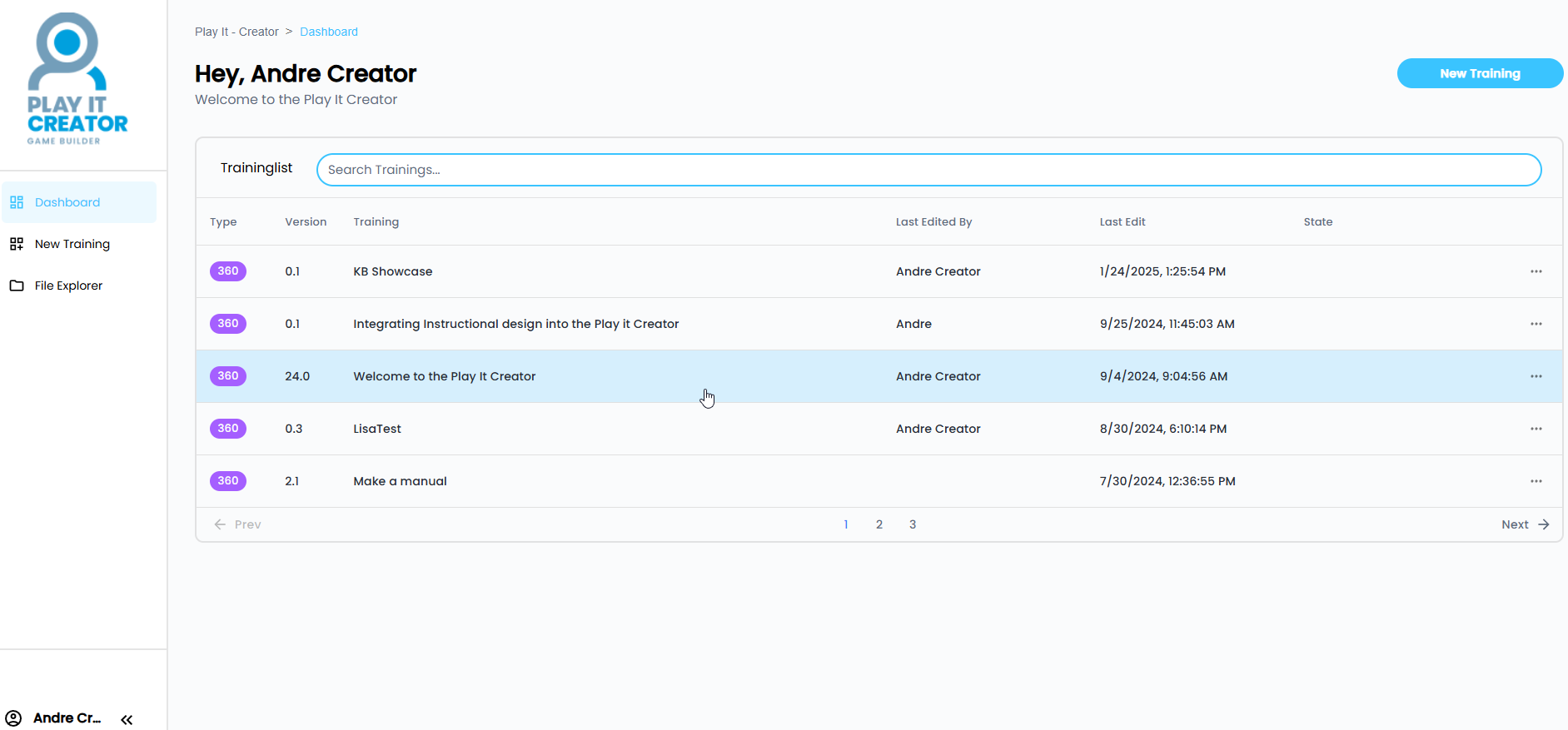Click the 360 badge on KB Showcase
The width and height of the screenshot is (1568, 730).
(x=227, y=271)
